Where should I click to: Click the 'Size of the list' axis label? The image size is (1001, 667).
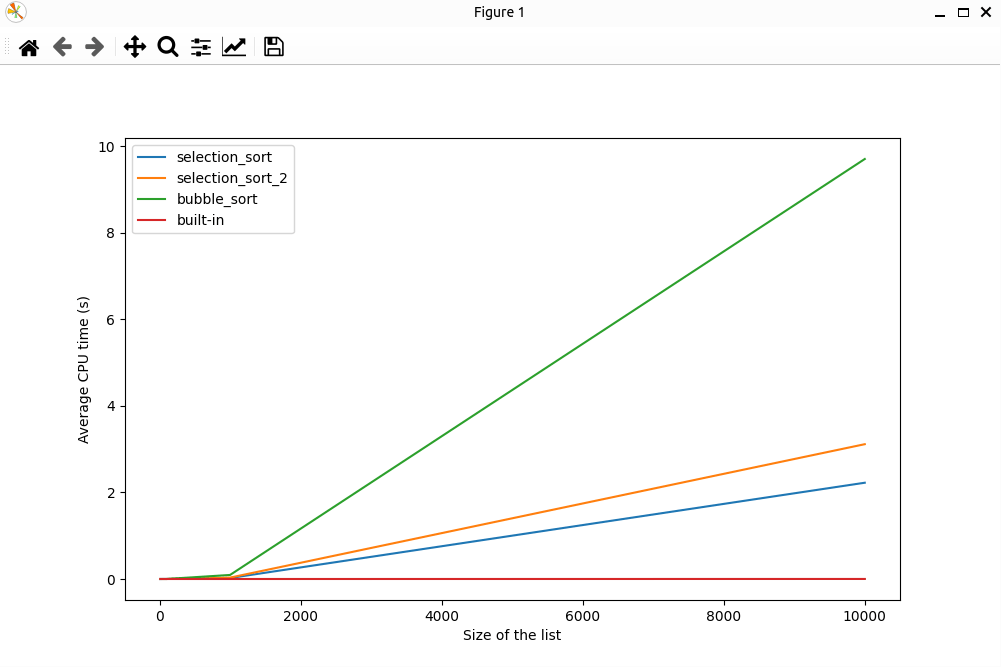click(512, 635)
